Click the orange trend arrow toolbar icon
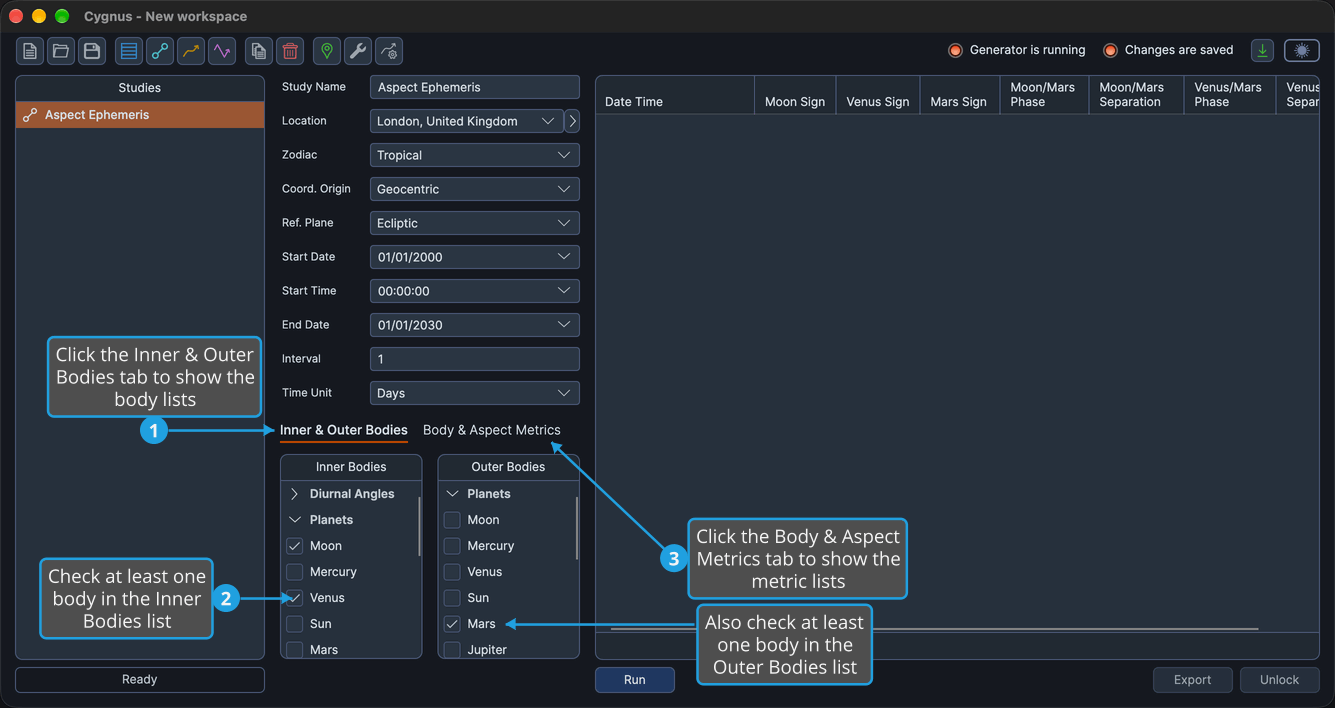 pos(191,51)
